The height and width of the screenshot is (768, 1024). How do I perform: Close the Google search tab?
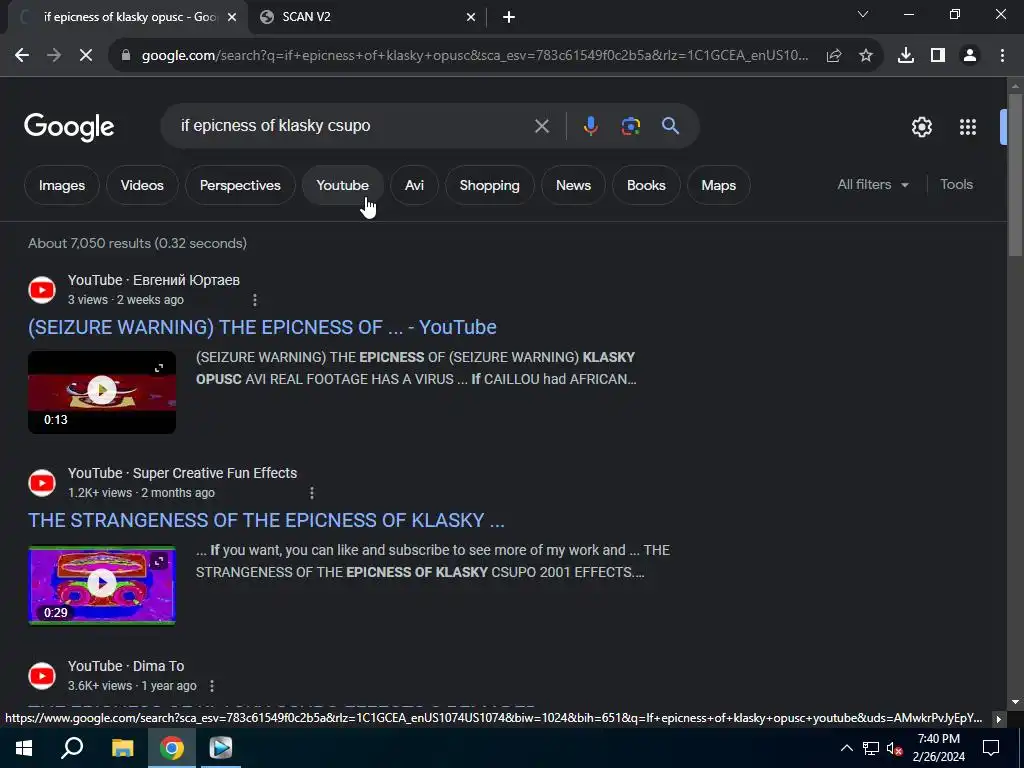[x=232, y=18]
